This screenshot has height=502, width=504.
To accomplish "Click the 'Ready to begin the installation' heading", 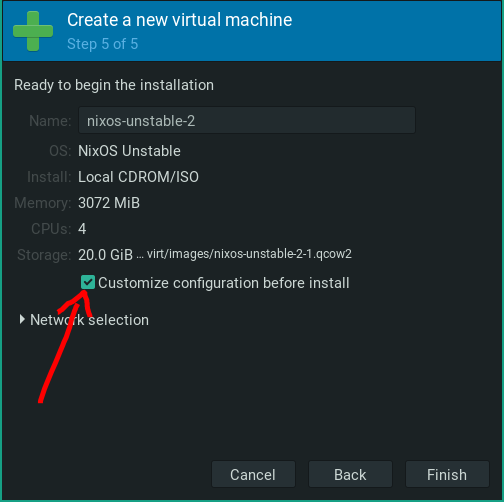I will (x=114, y=85).
